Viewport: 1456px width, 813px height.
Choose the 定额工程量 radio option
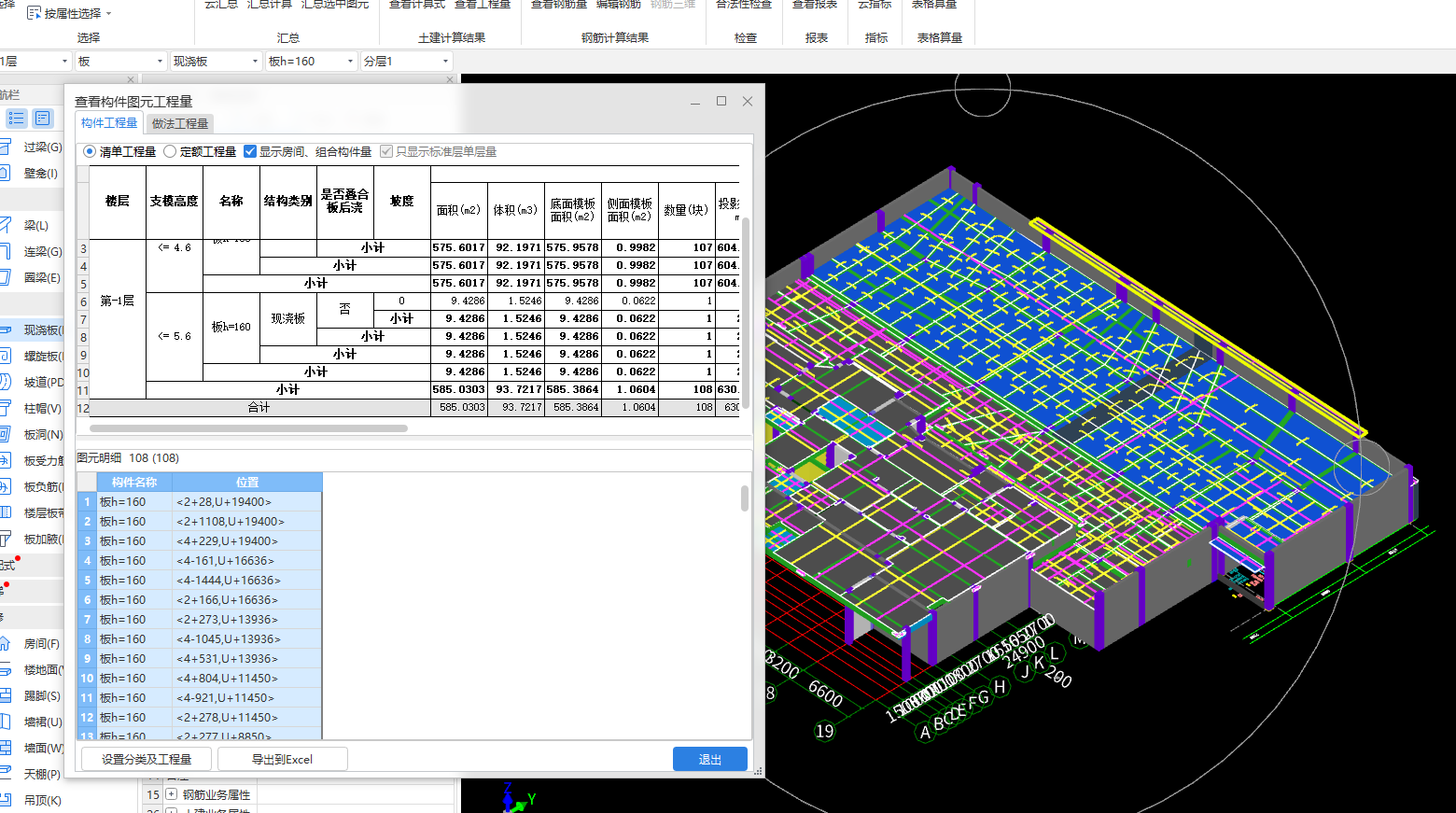coord(170,151)
